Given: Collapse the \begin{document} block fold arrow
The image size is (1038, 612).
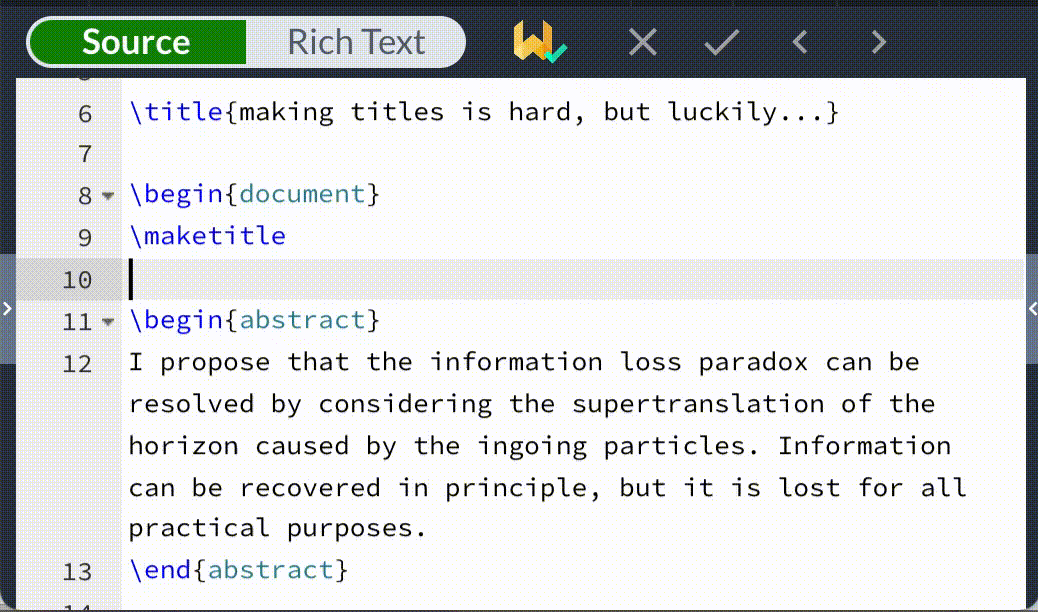Looking at the screenshot, I should [108, 196].
